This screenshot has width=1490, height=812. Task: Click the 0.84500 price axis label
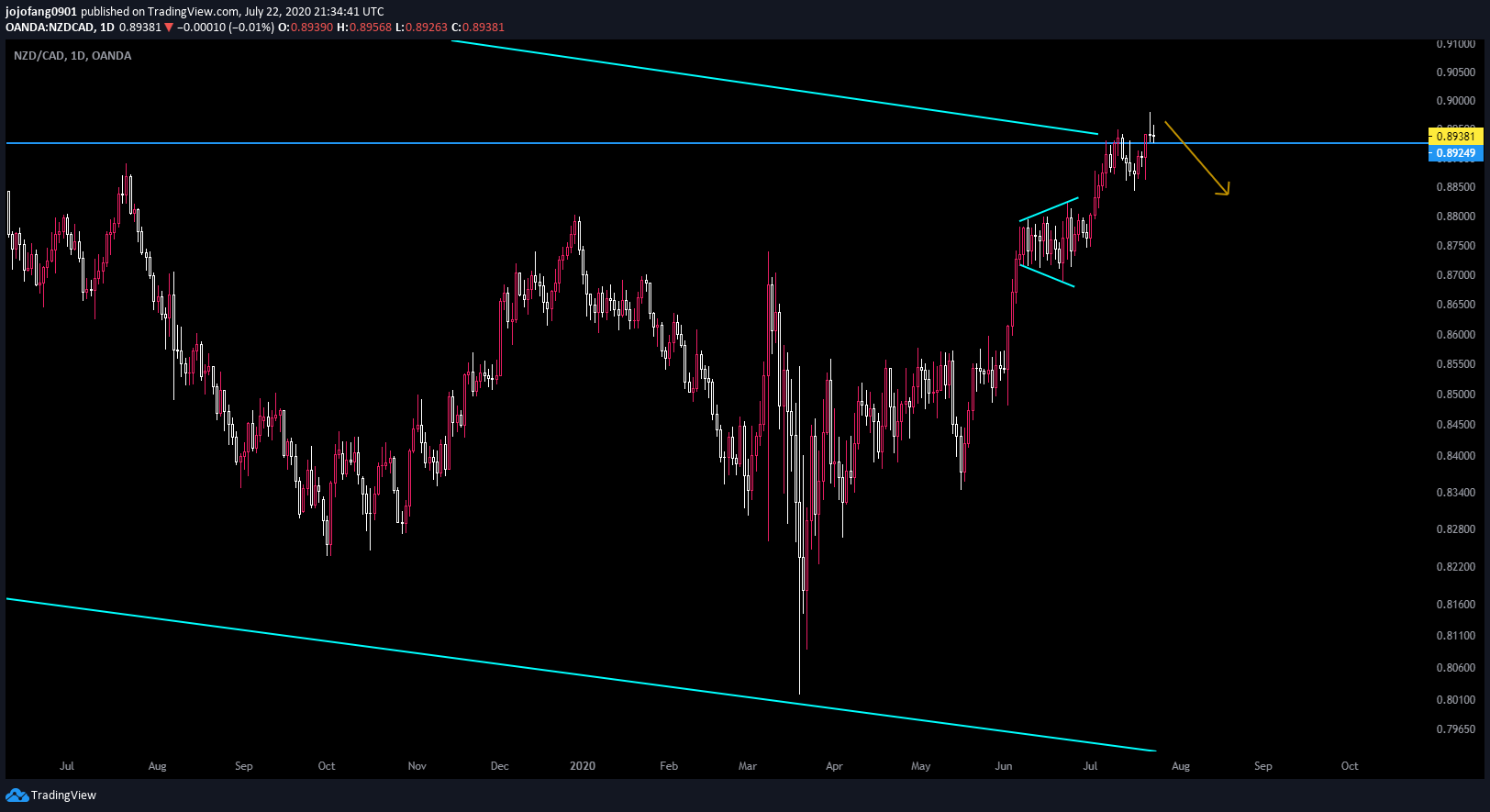pos(1456,425)
